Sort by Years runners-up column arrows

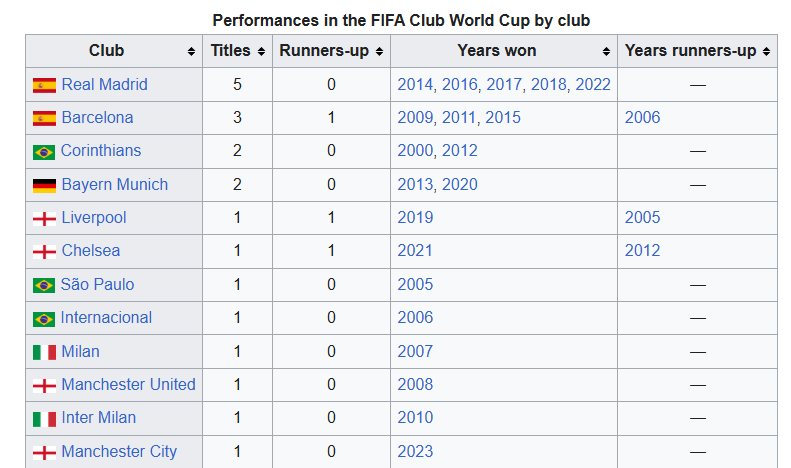[766, 51]
